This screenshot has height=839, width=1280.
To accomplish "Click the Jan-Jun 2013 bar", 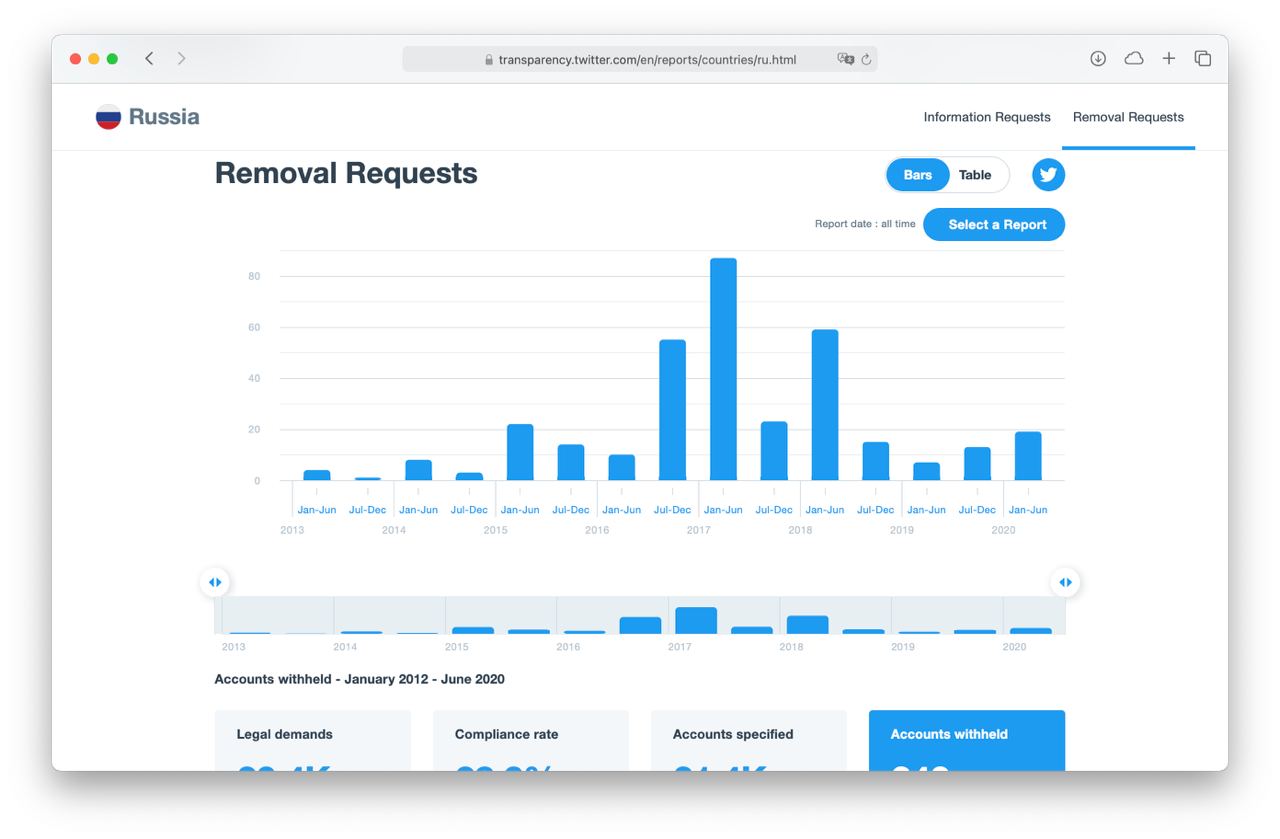I will click(x=317, y=475).
